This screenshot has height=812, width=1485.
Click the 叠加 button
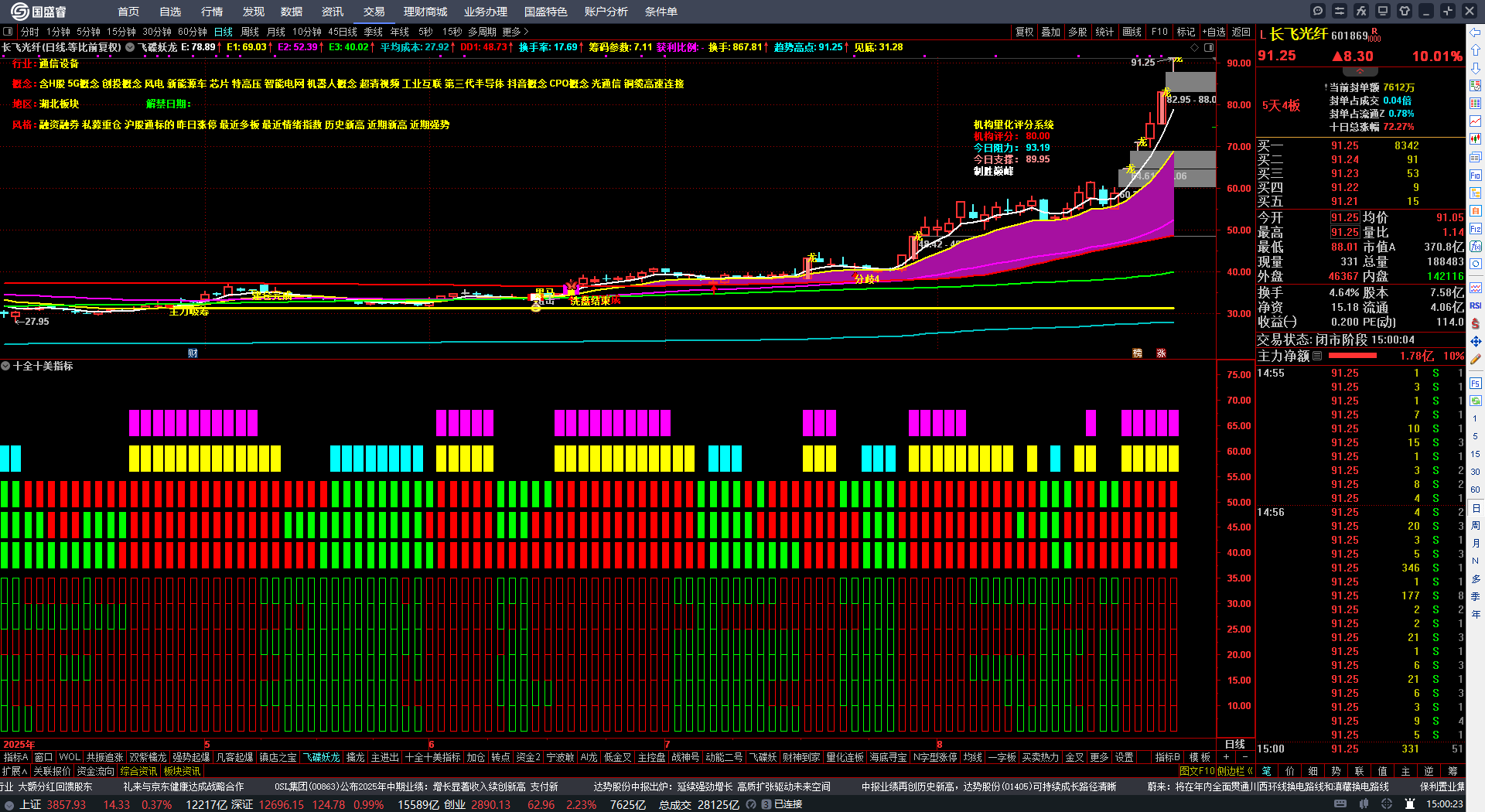(x=1051, y=32)
